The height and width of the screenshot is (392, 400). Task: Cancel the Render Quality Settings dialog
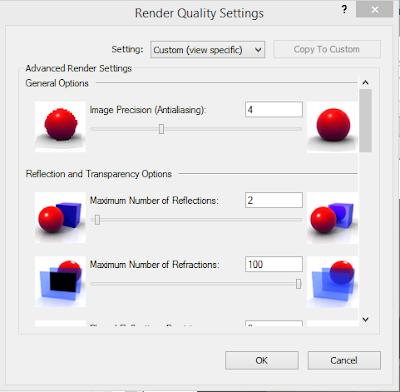(x=344, y=360)
